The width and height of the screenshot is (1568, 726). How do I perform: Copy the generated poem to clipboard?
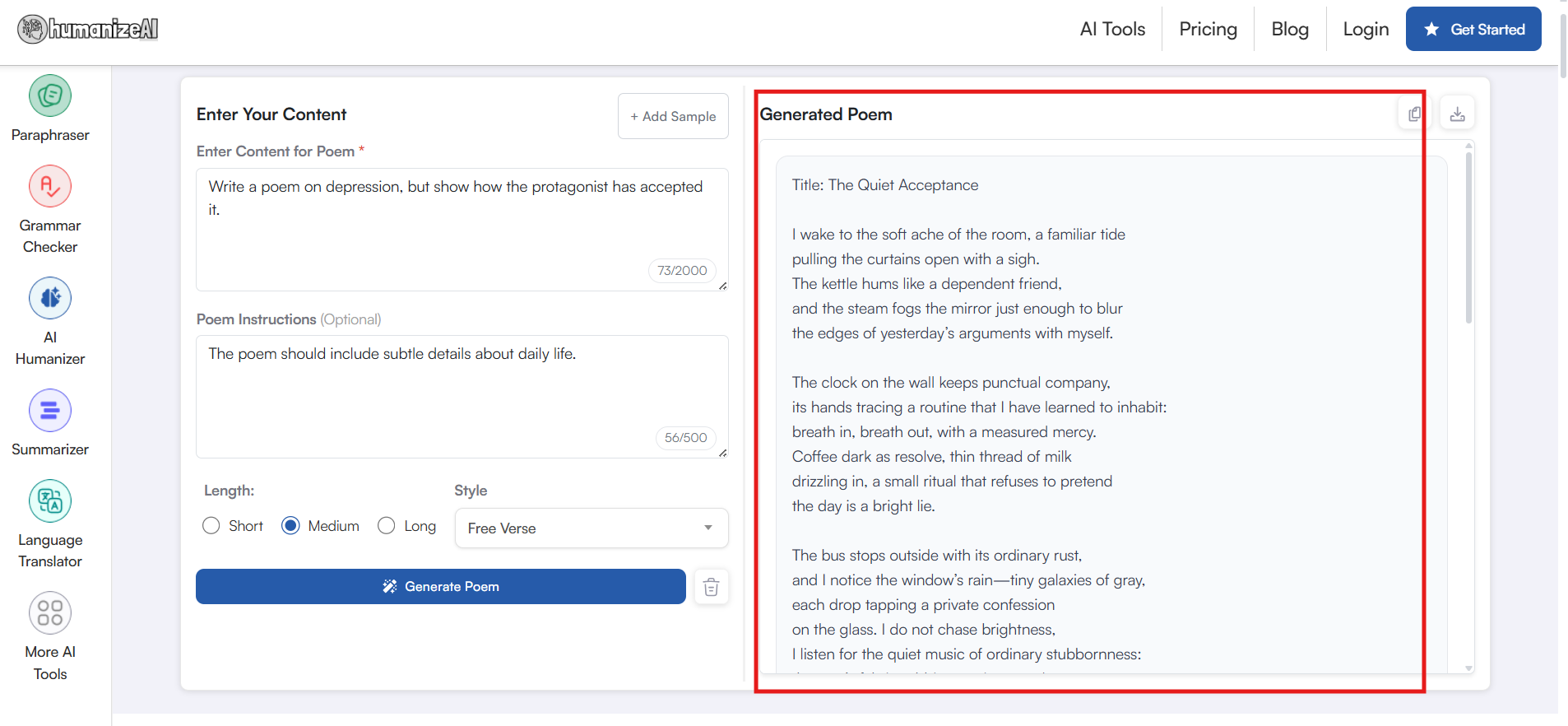(1414, 114)
